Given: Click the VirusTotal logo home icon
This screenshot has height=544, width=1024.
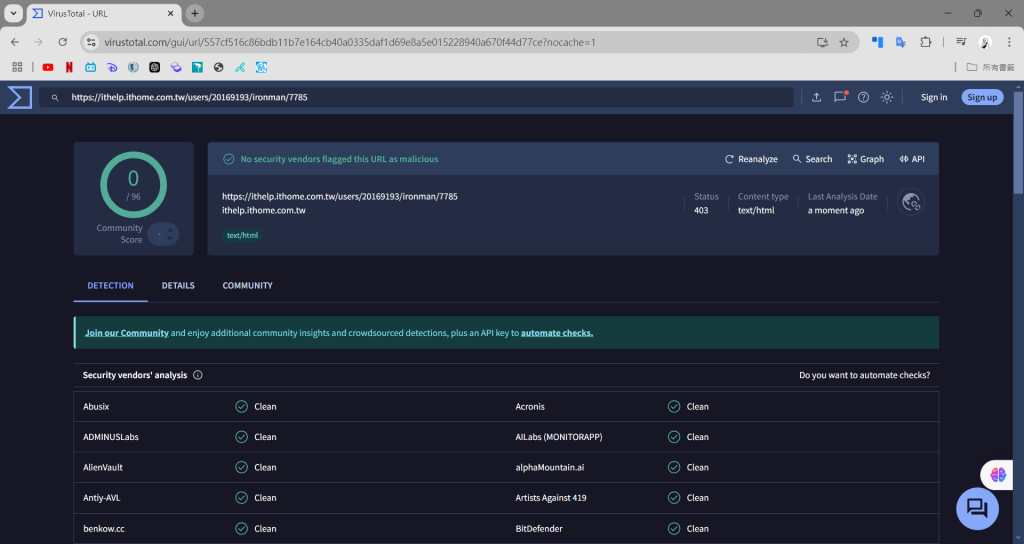Looking at the screenshot, I should pos(20,97).
